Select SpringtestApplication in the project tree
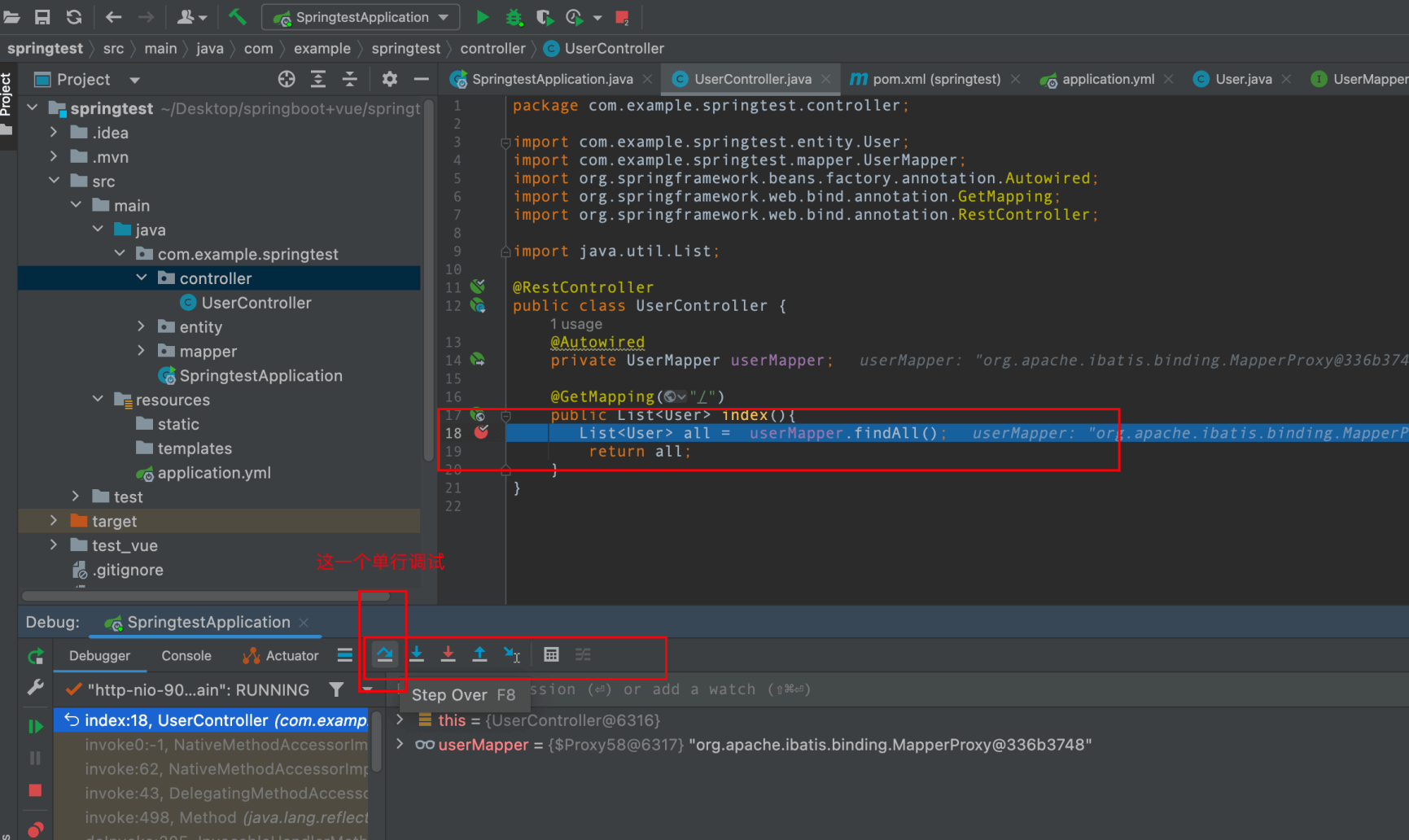The height and width of the screenshot is (840, 1409). [x=260, y=375]
